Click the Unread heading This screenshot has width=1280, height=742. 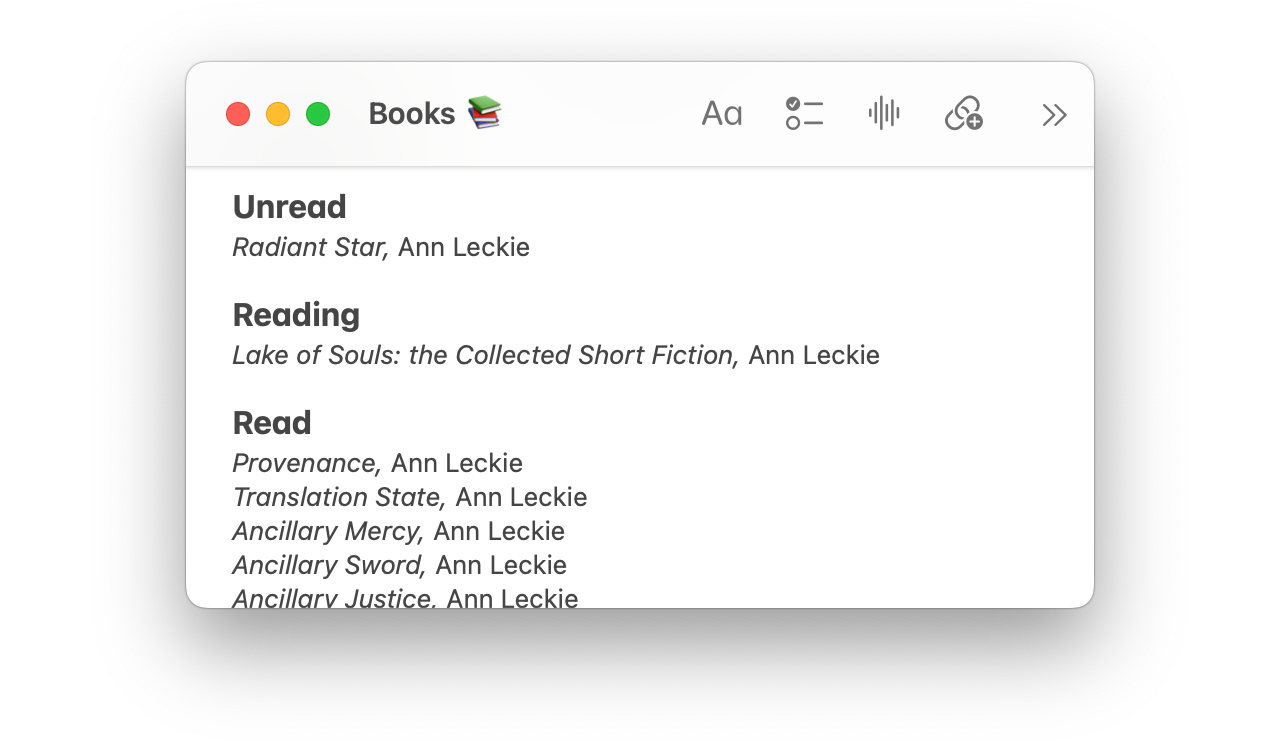click(x=289, y=207)
